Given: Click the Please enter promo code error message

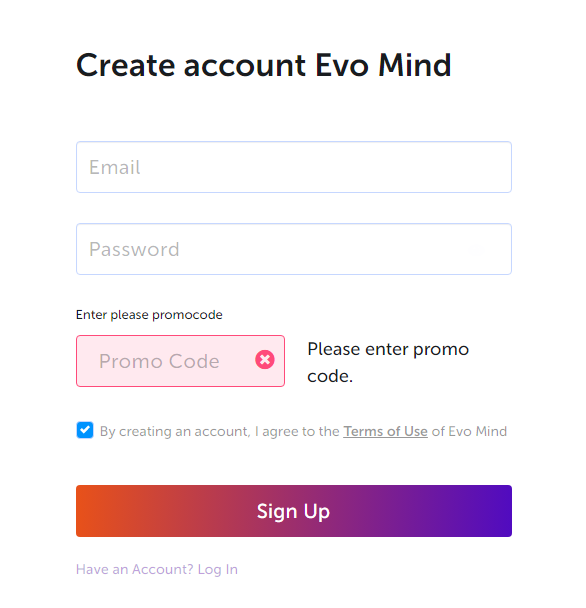Looking at the screenshot, I should click(x=388, y=362).
